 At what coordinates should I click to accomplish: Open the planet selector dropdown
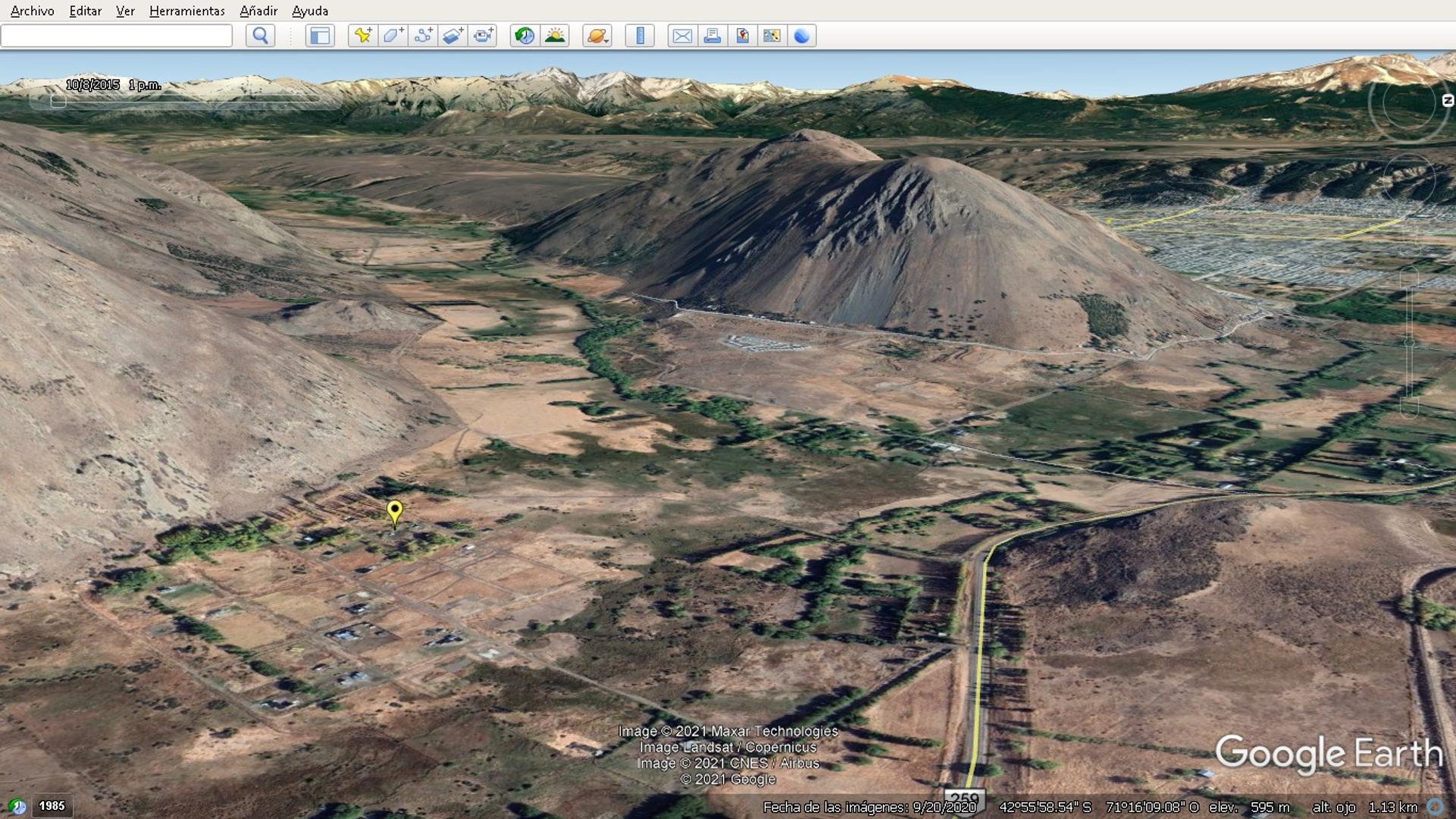pyautogui.click(x=597, y=36)
